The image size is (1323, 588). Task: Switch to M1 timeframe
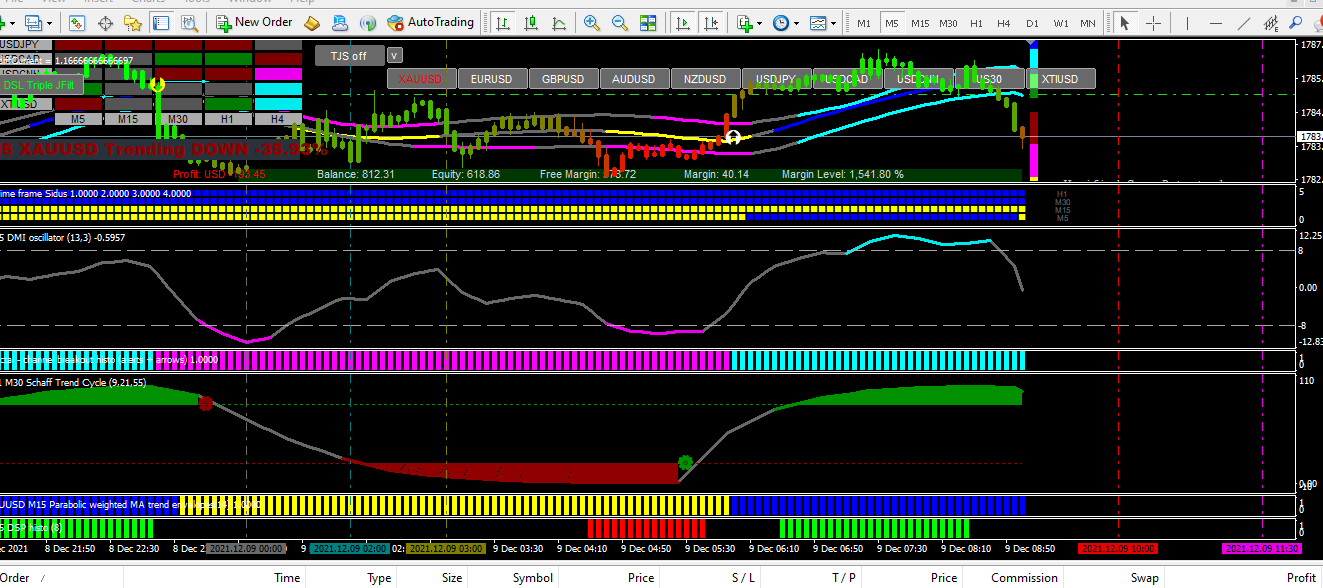[863, 22]
